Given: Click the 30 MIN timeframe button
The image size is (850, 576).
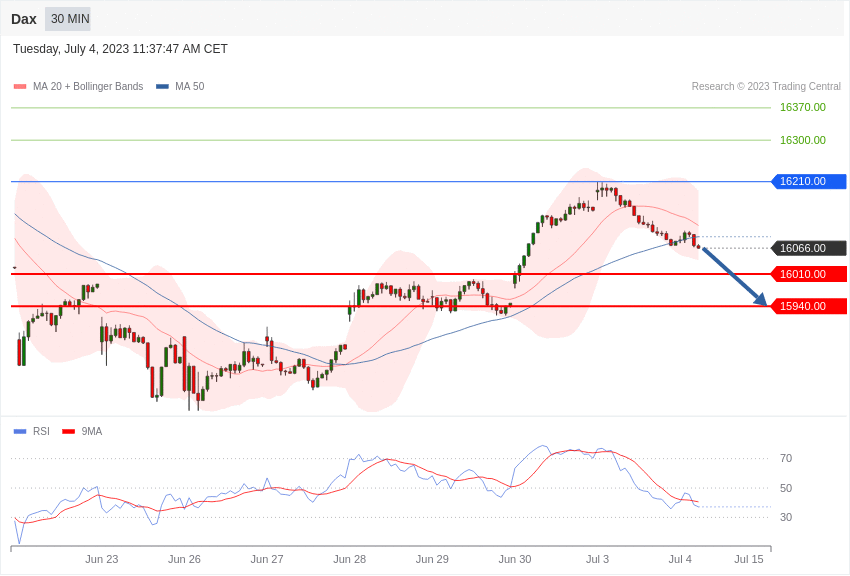Looking at the screenshot, I should [x=68, y=19].
